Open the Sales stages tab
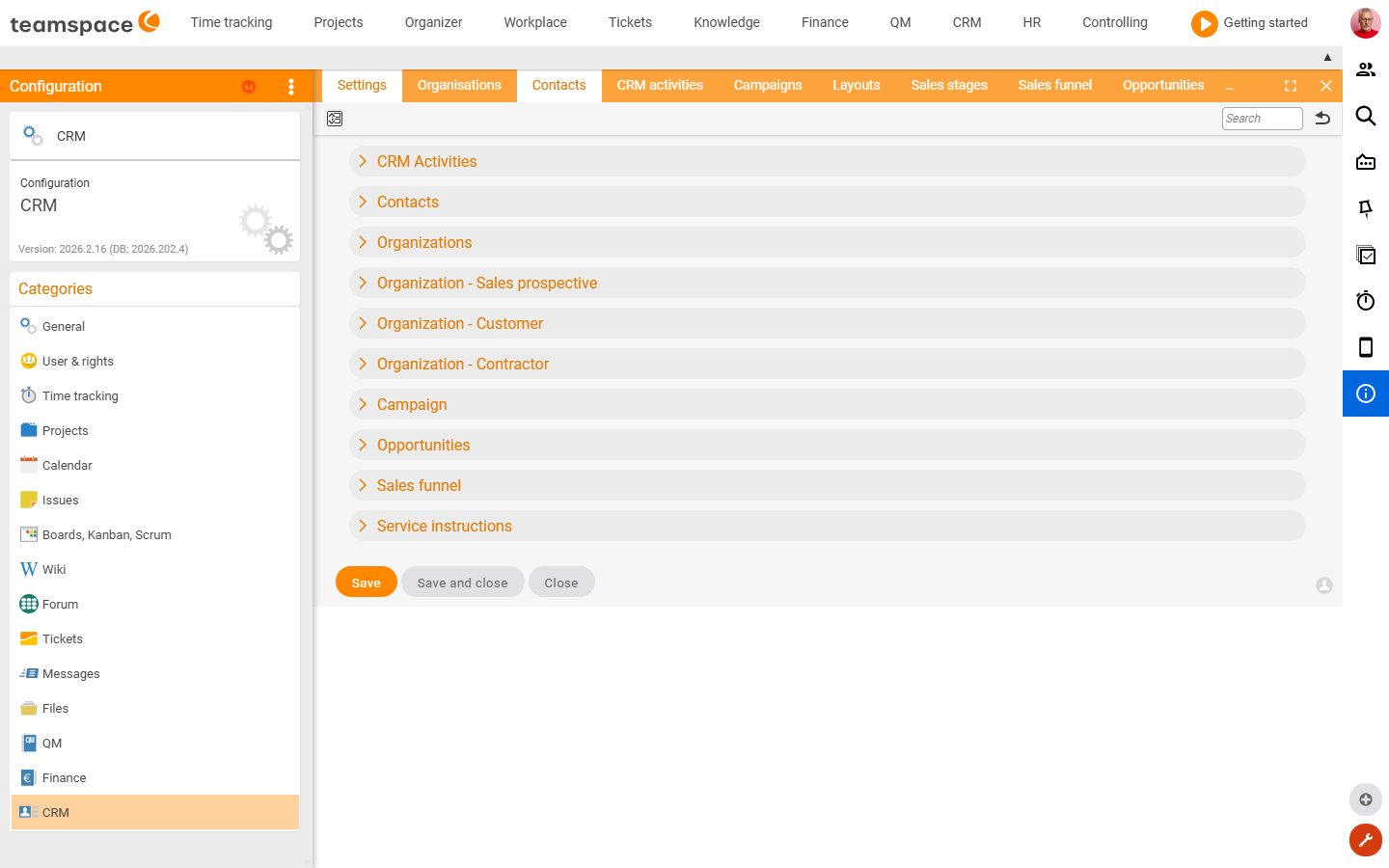 (949, 86)
